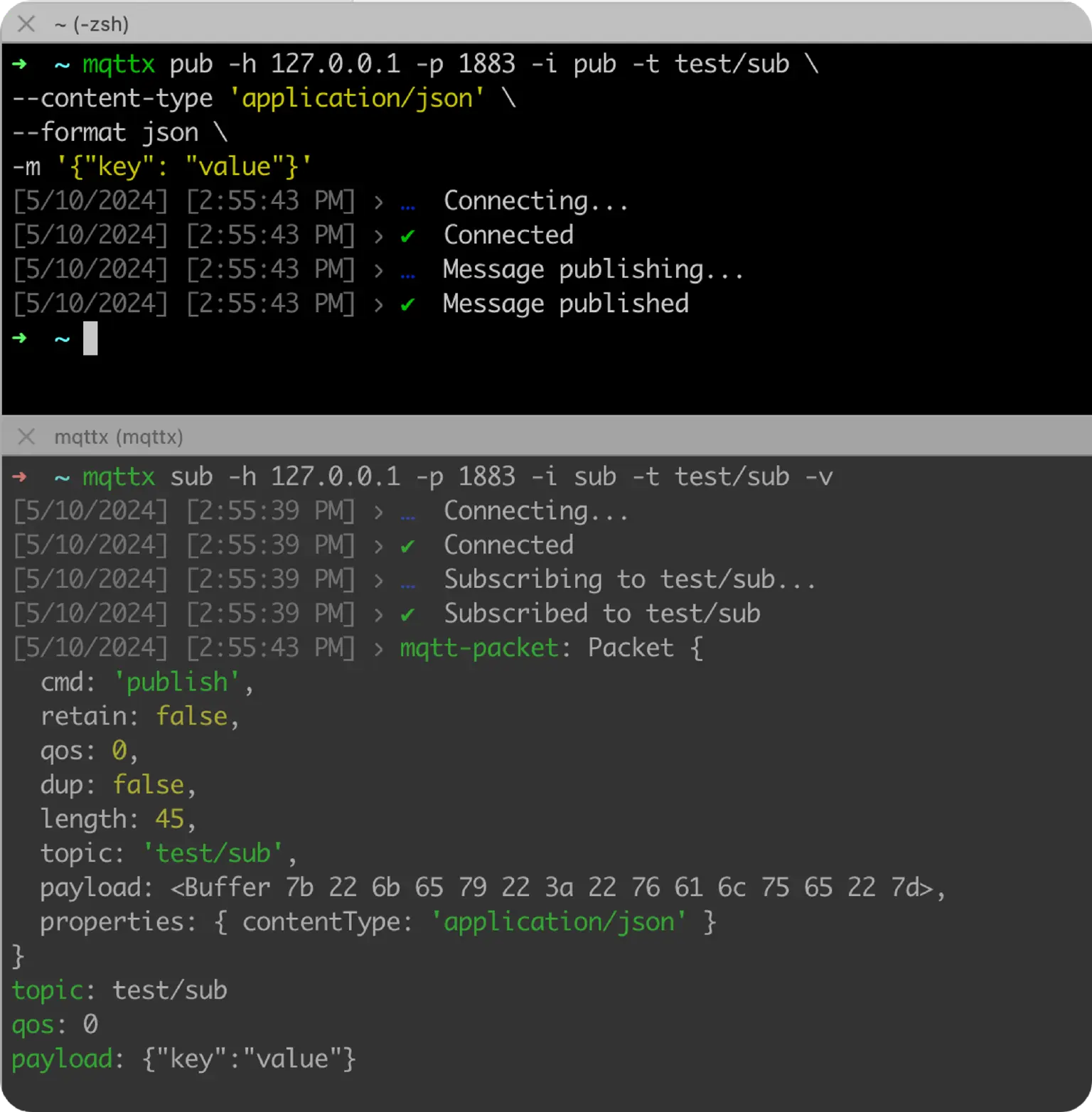
Task: Place the terminal cursor at the empty prompt
Action: 91,339
